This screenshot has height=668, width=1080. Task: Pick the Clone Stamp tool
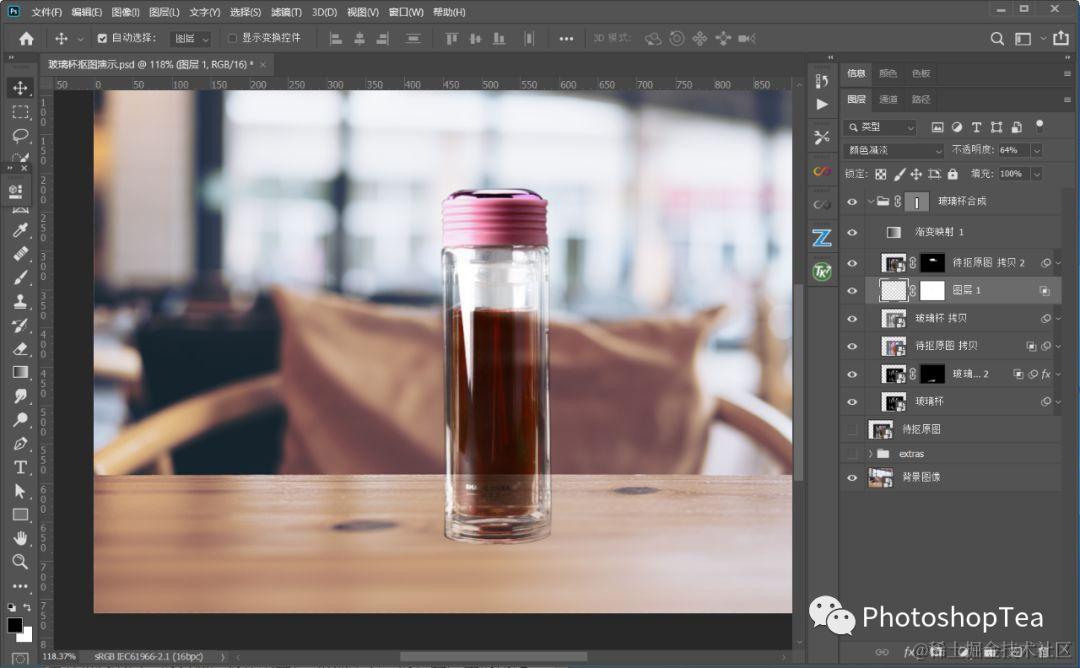20,302
